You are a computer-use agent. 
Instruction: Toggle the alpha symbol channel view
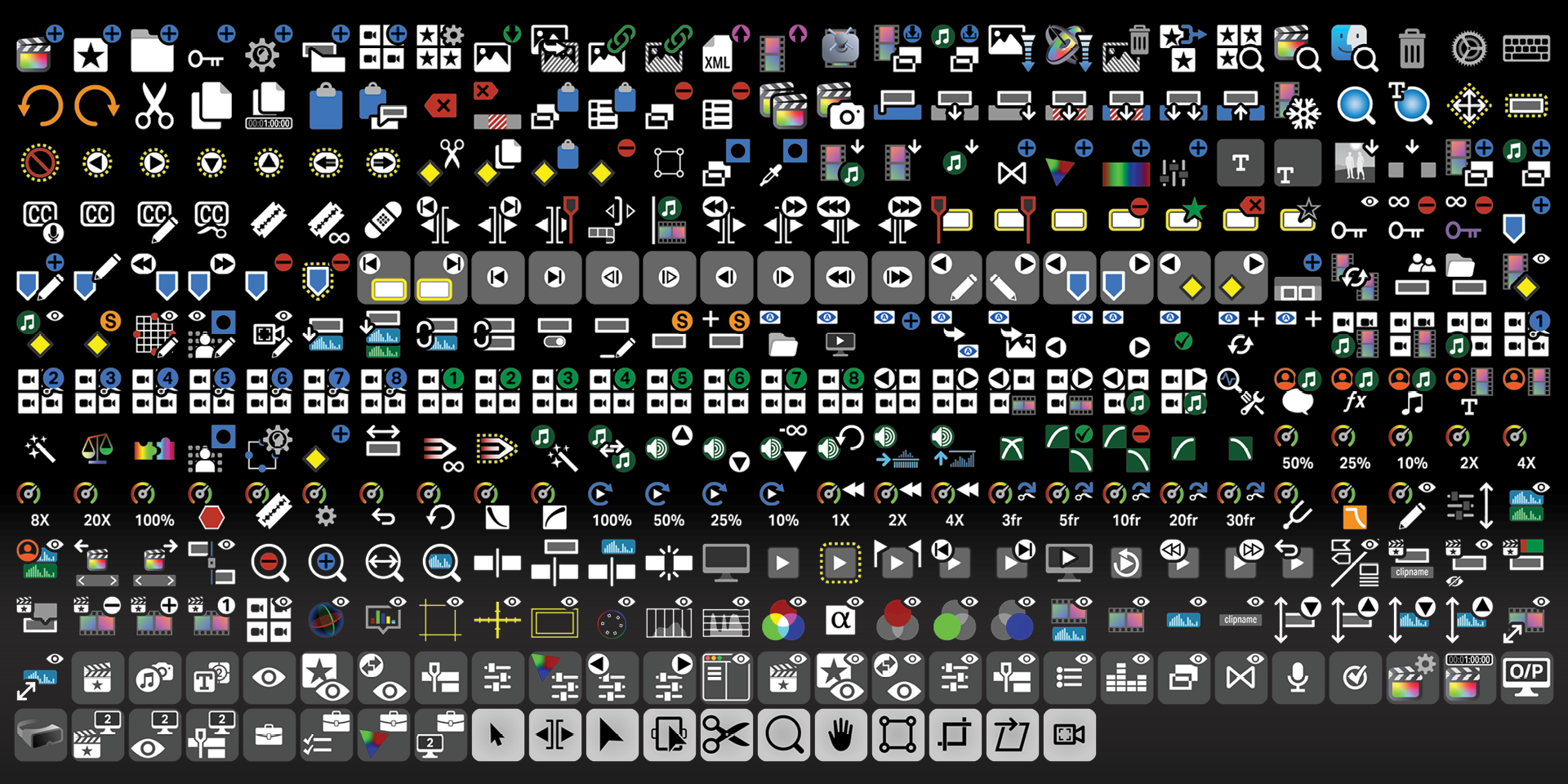click(840, 621)
